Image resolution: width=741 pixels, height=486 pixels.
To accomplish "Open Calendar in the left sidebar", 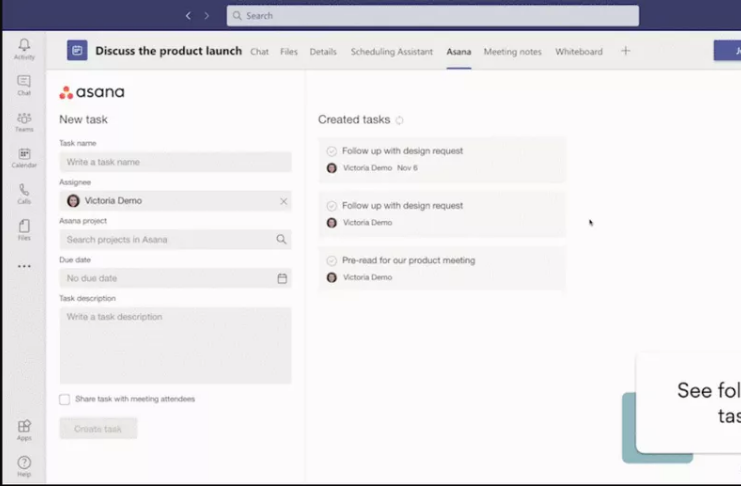I will [24, 158].
